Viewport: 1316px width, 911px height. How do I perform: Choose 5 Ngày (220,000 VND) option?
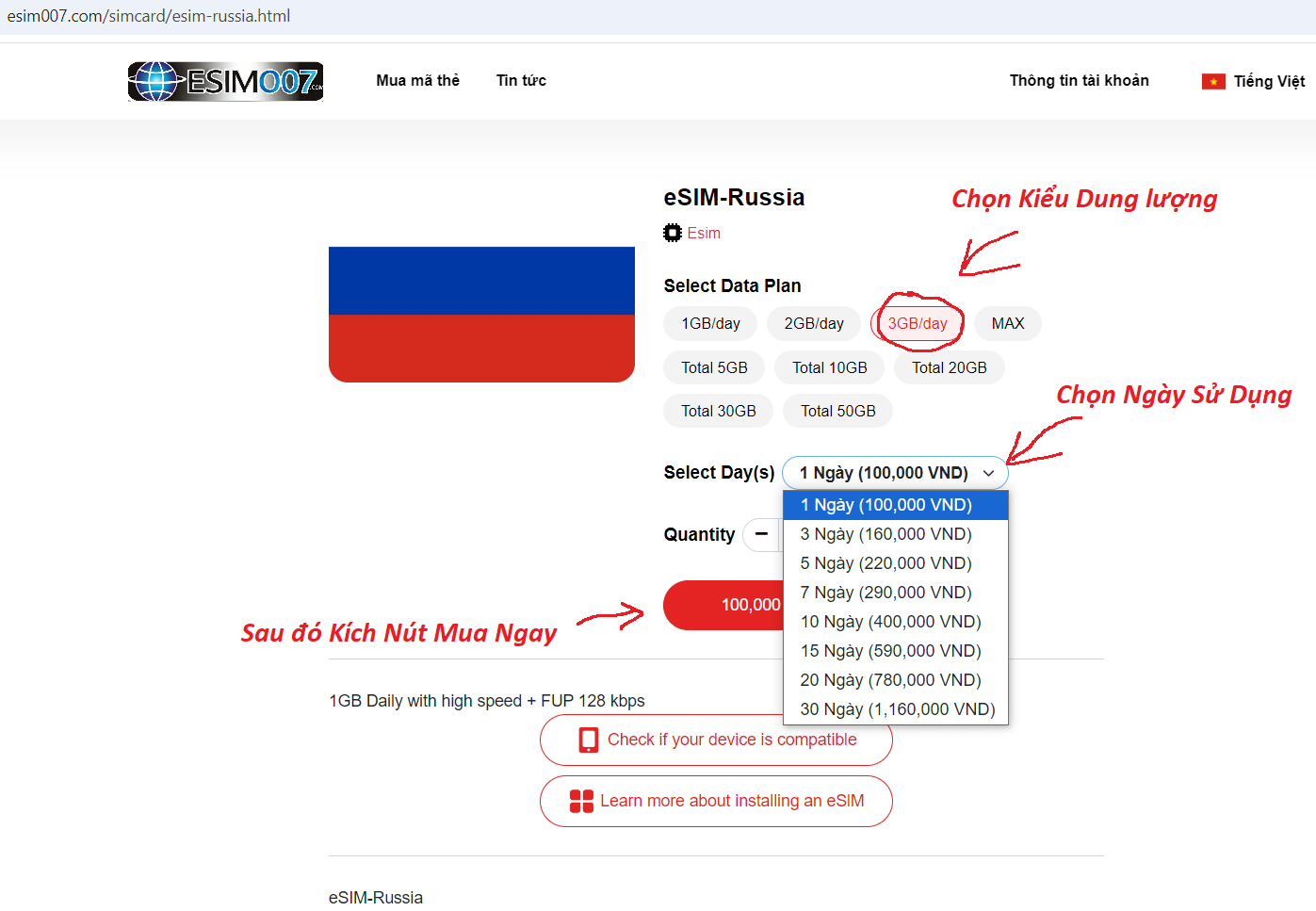(896, 563)
